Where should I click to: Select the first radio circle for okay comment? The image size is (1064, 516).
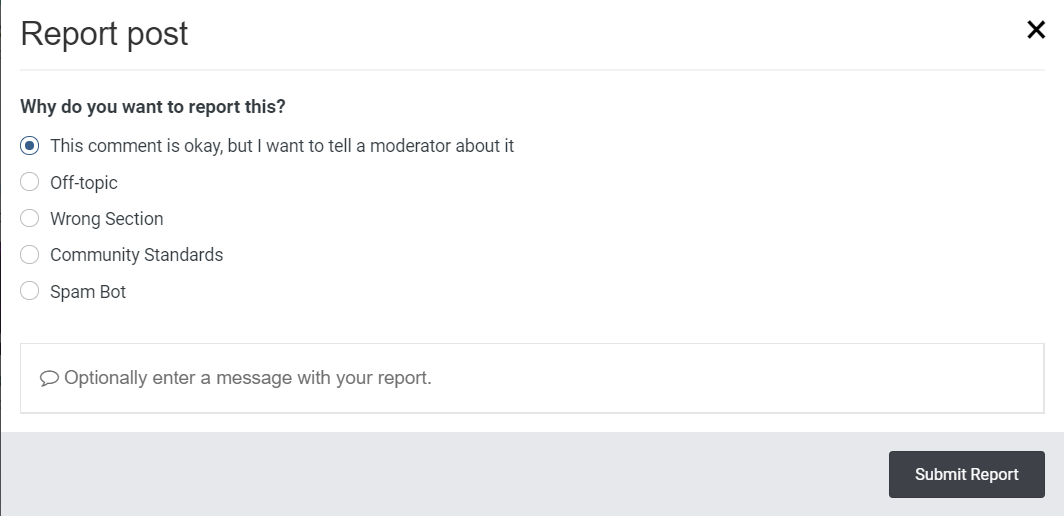pyautogui.click(x=30, y=146)
